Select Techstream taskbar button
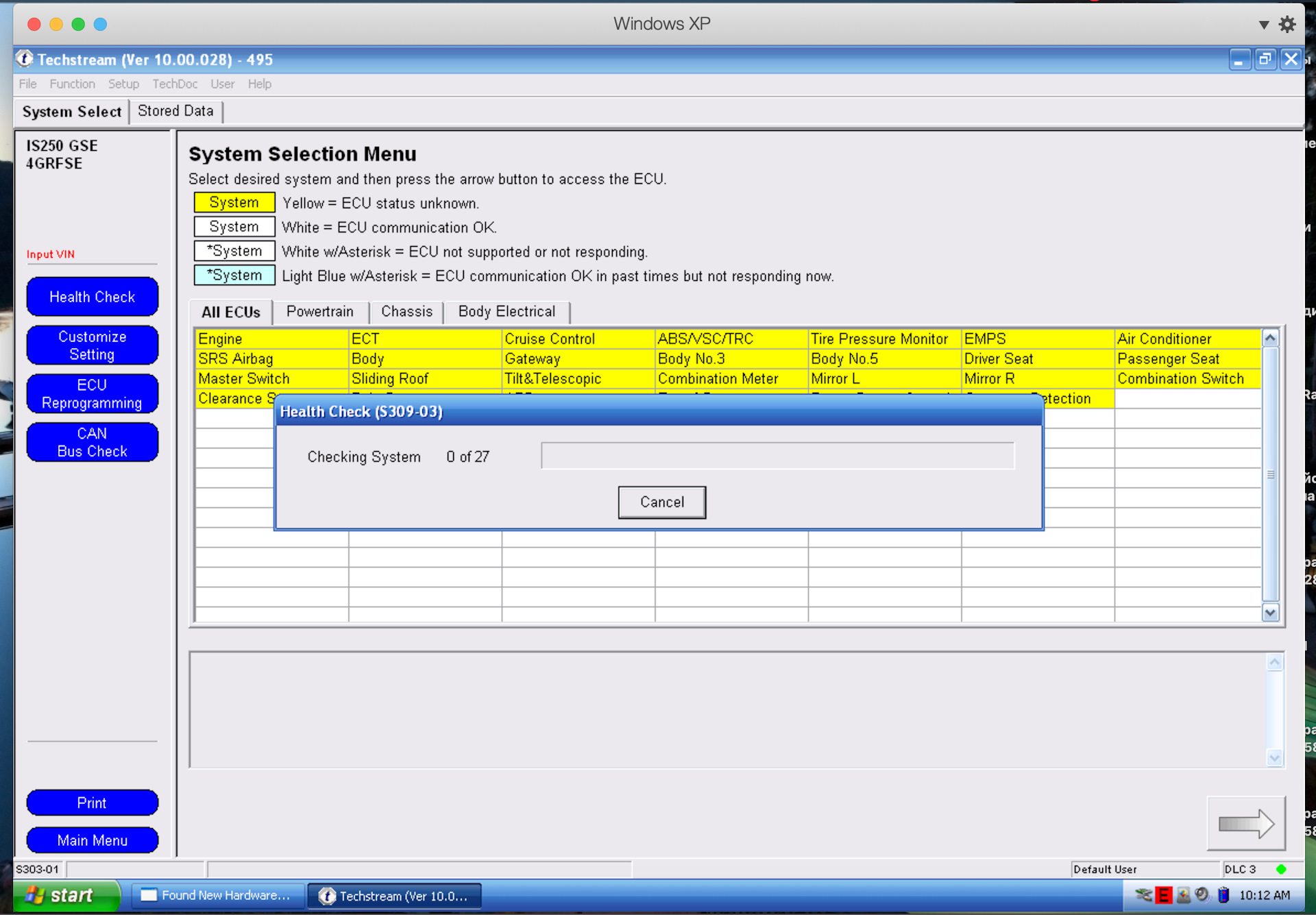Screen dimensions: 1316x915 395,896
